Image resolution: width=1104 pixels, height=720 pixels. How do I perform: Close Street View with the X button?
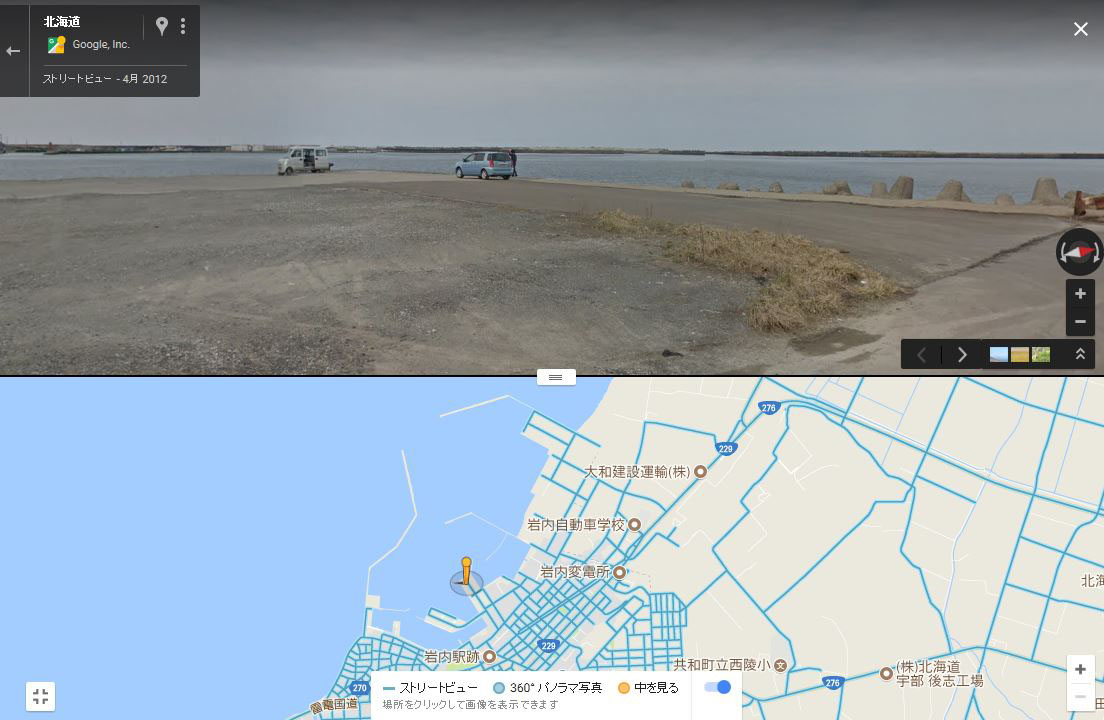coord(1080,29)
